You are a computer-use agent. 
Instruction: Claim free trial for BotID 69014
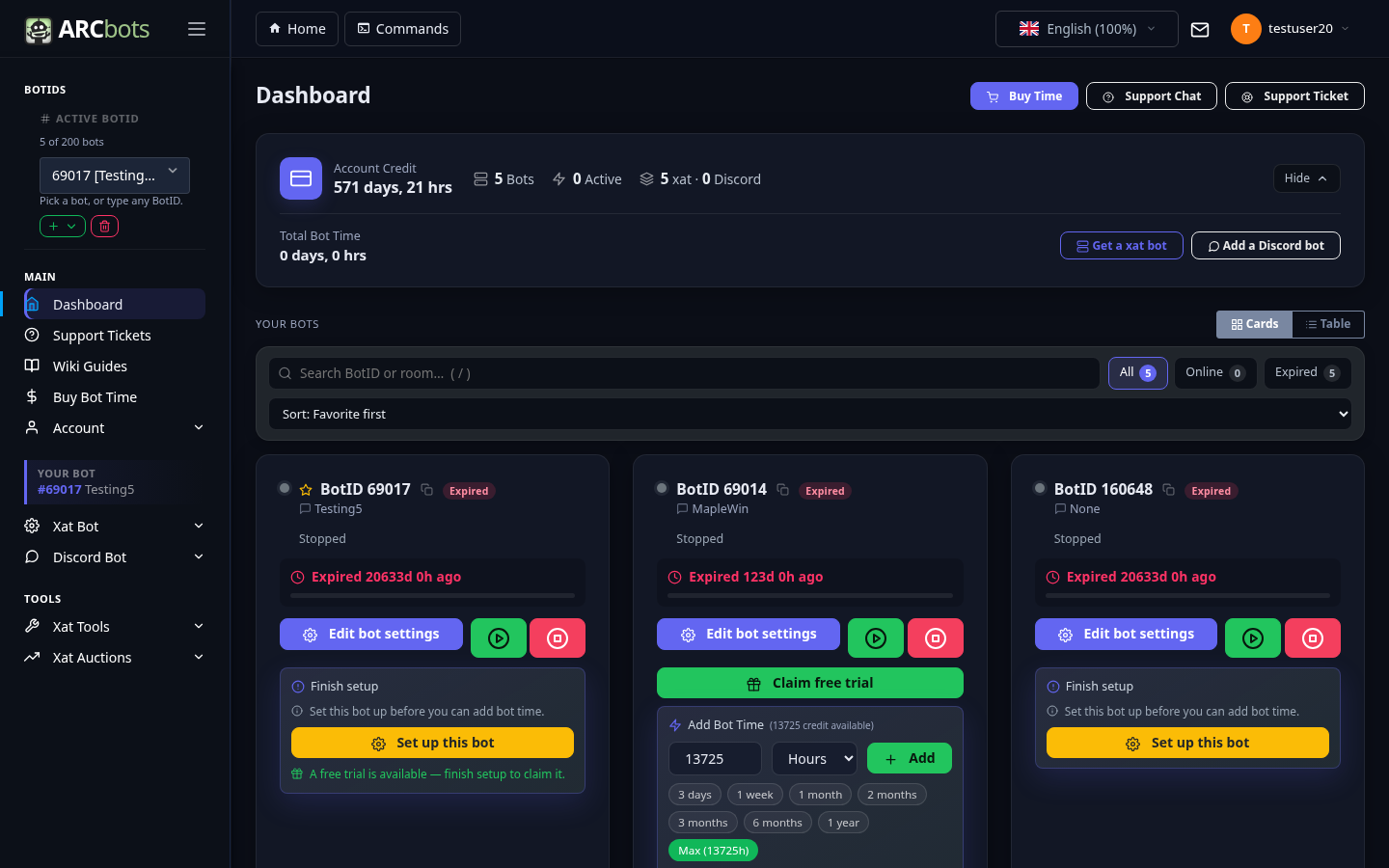(810, 683)
